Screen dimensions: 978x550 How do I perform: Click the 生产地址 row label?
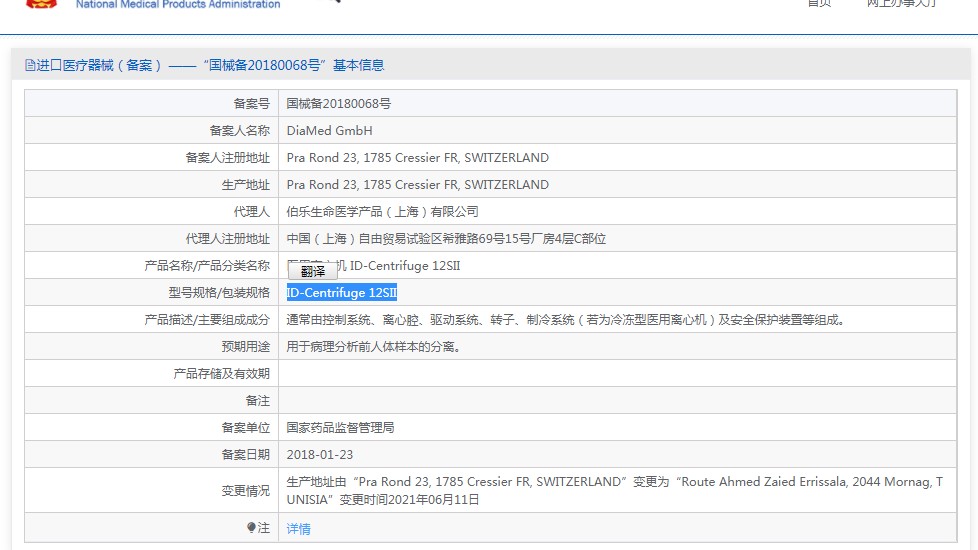tap(246, 185)
